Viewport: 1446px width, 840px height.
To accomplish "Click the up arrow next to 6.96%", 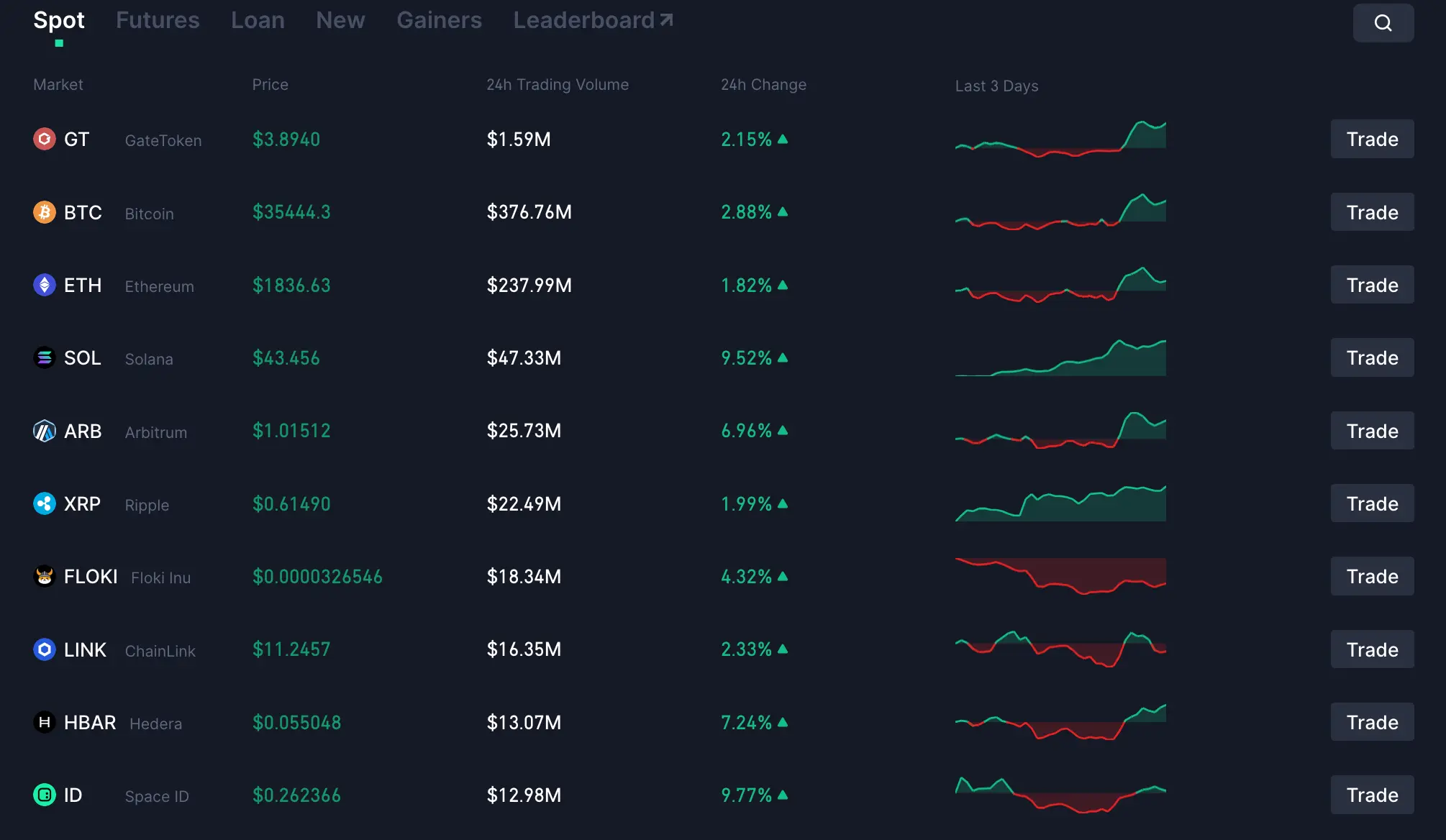I will point(783,430).
